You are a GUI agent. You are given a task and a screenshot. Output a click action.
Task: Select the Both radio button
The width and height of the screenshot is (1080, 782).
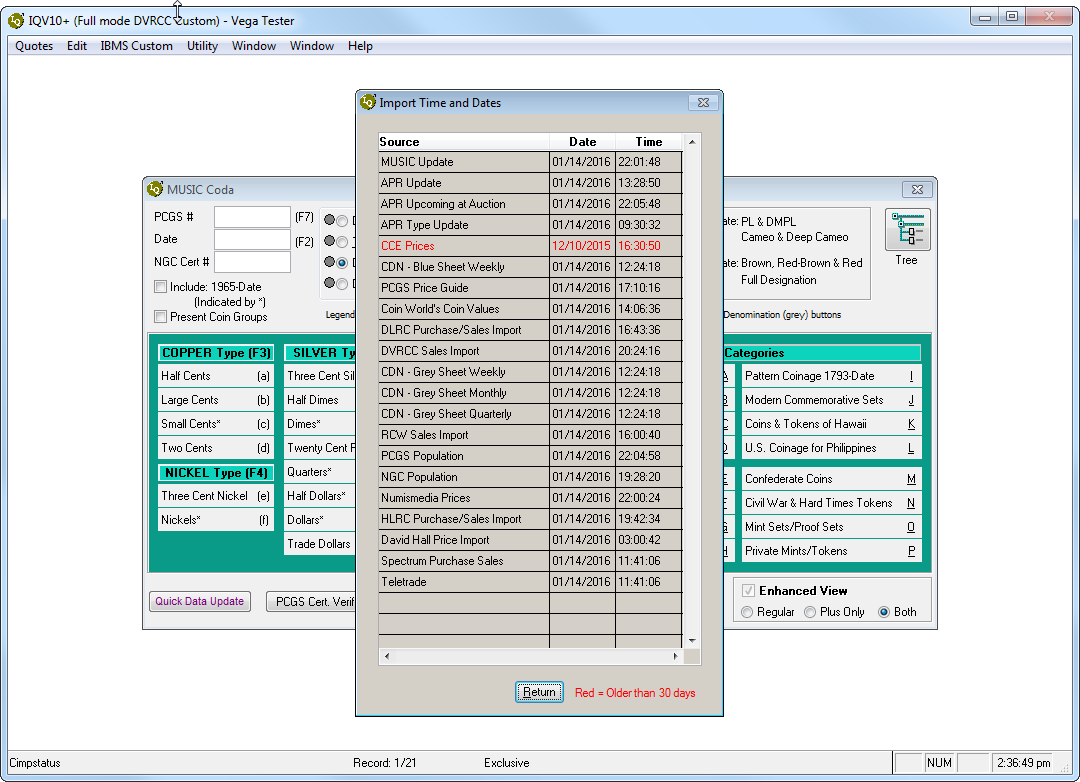[884, 612]
